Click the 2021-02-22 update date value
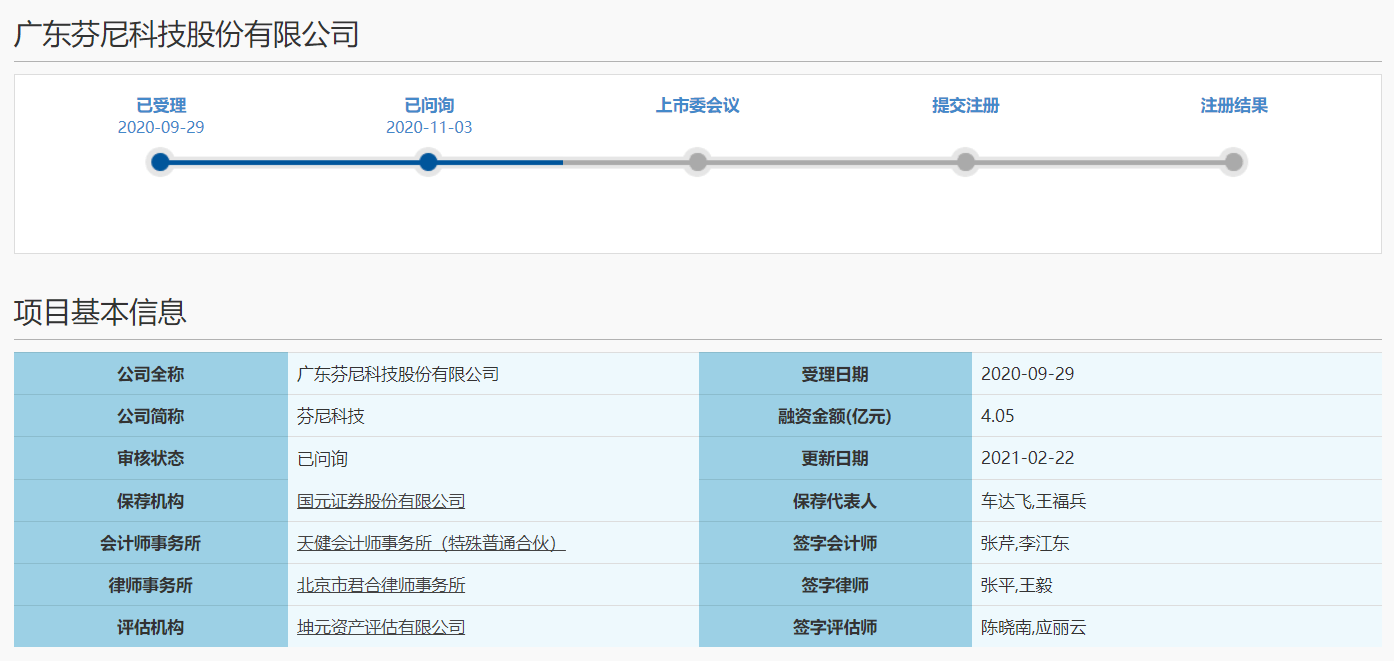Image resolution: width=1394 pixels, height=661 pixels. pyautogui.click(x=1028, y=458)
